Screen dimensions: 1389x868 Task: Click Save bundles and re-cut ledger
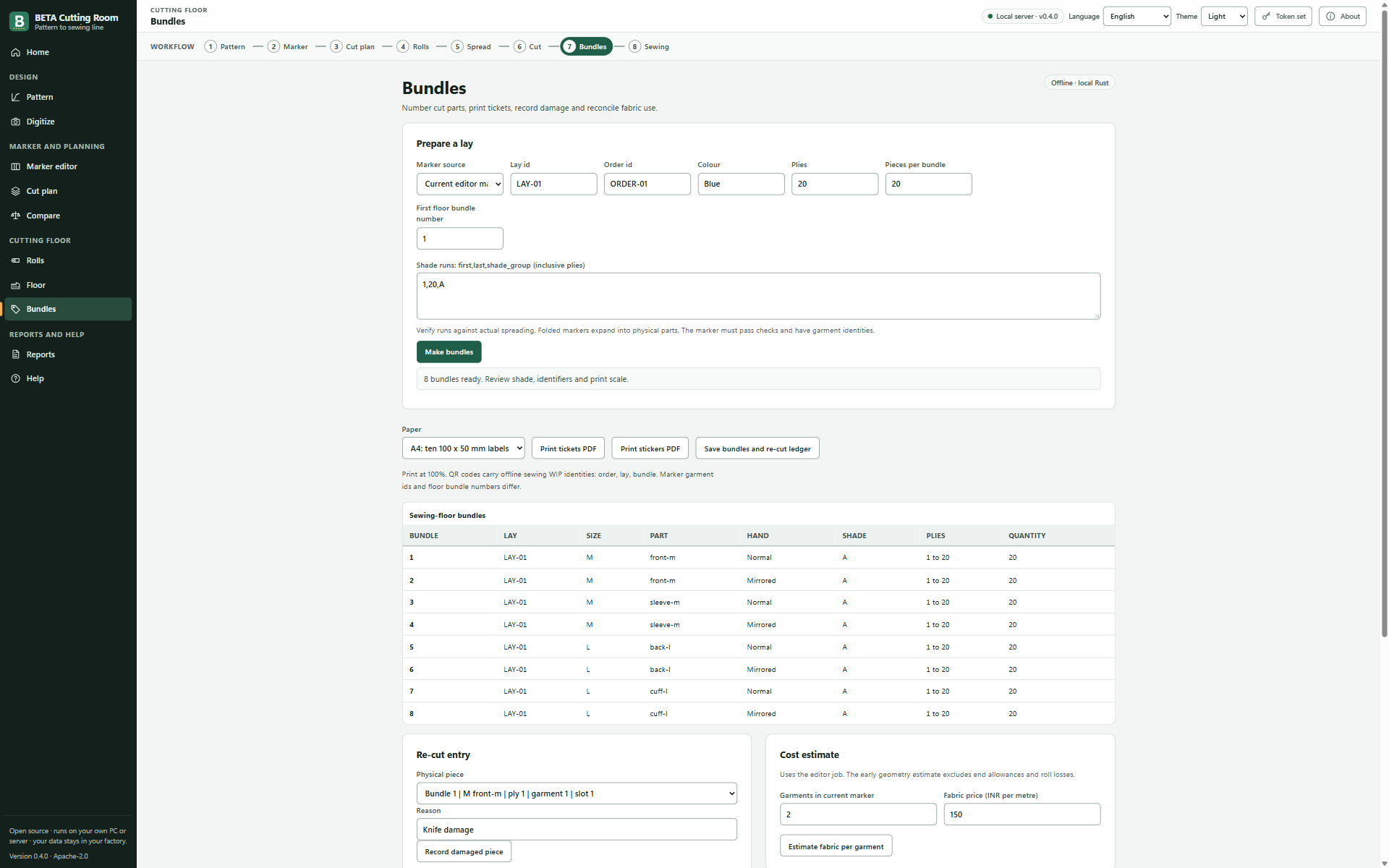click(757, 448)
